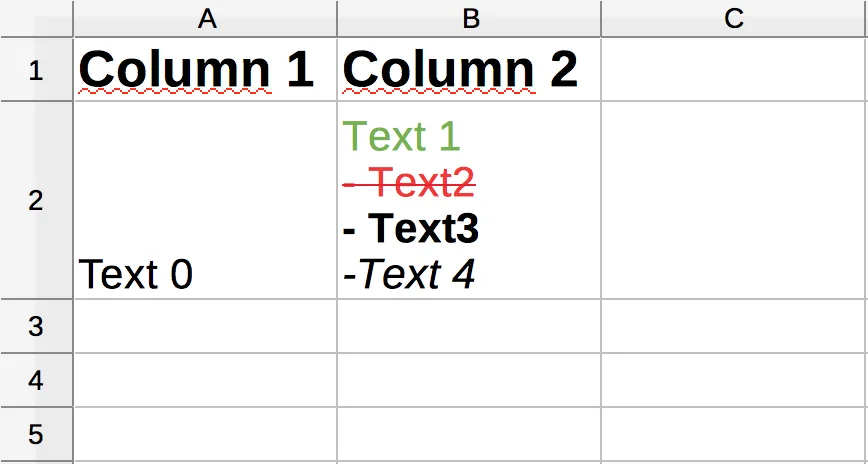Click empty cell B4
This screenshot has width=868, height=464.
[469, 380]
